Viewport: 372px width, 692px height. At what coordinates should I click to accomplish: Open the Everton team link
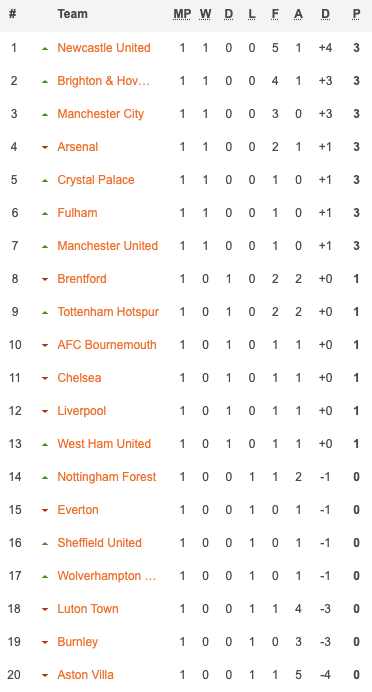pyautogui.click(x=78, y=510)
